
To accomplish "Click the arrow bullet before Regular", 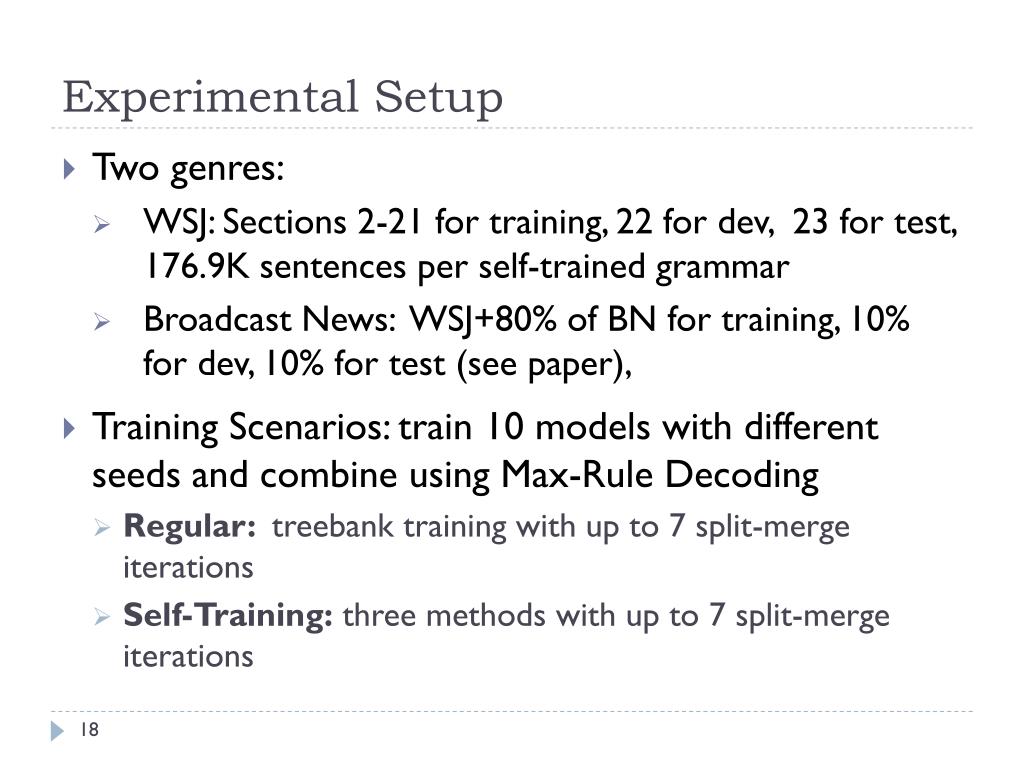I will (x=102, y=526).
